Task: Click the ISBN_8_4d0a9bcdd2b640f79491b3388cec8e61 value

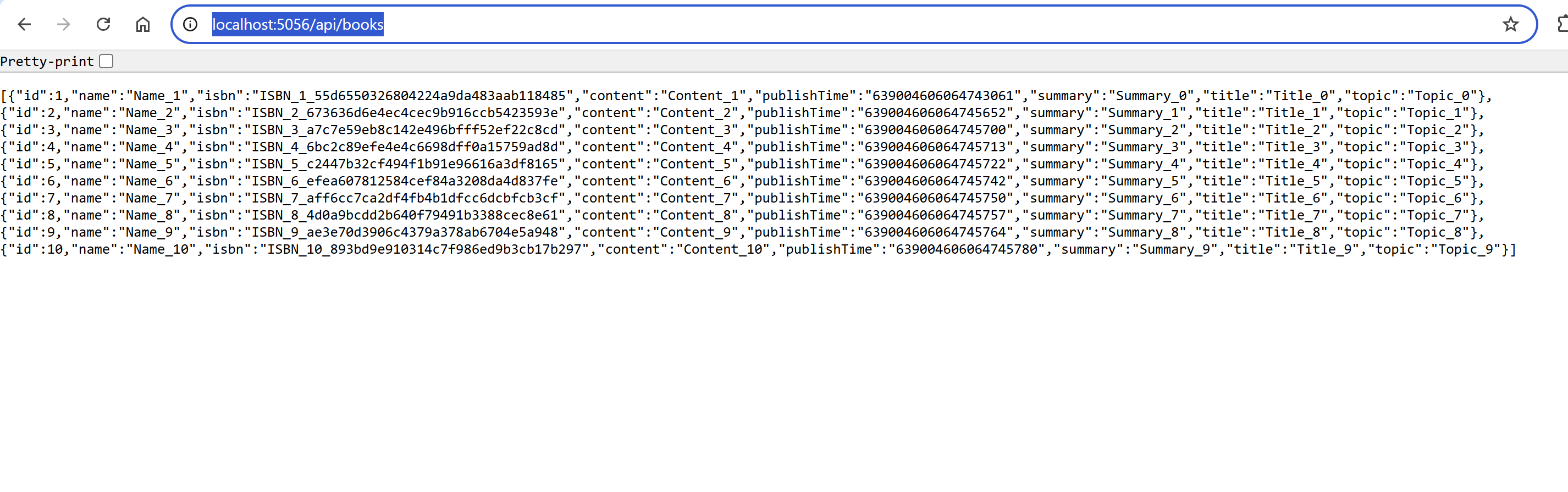Action: pos(405,215)
